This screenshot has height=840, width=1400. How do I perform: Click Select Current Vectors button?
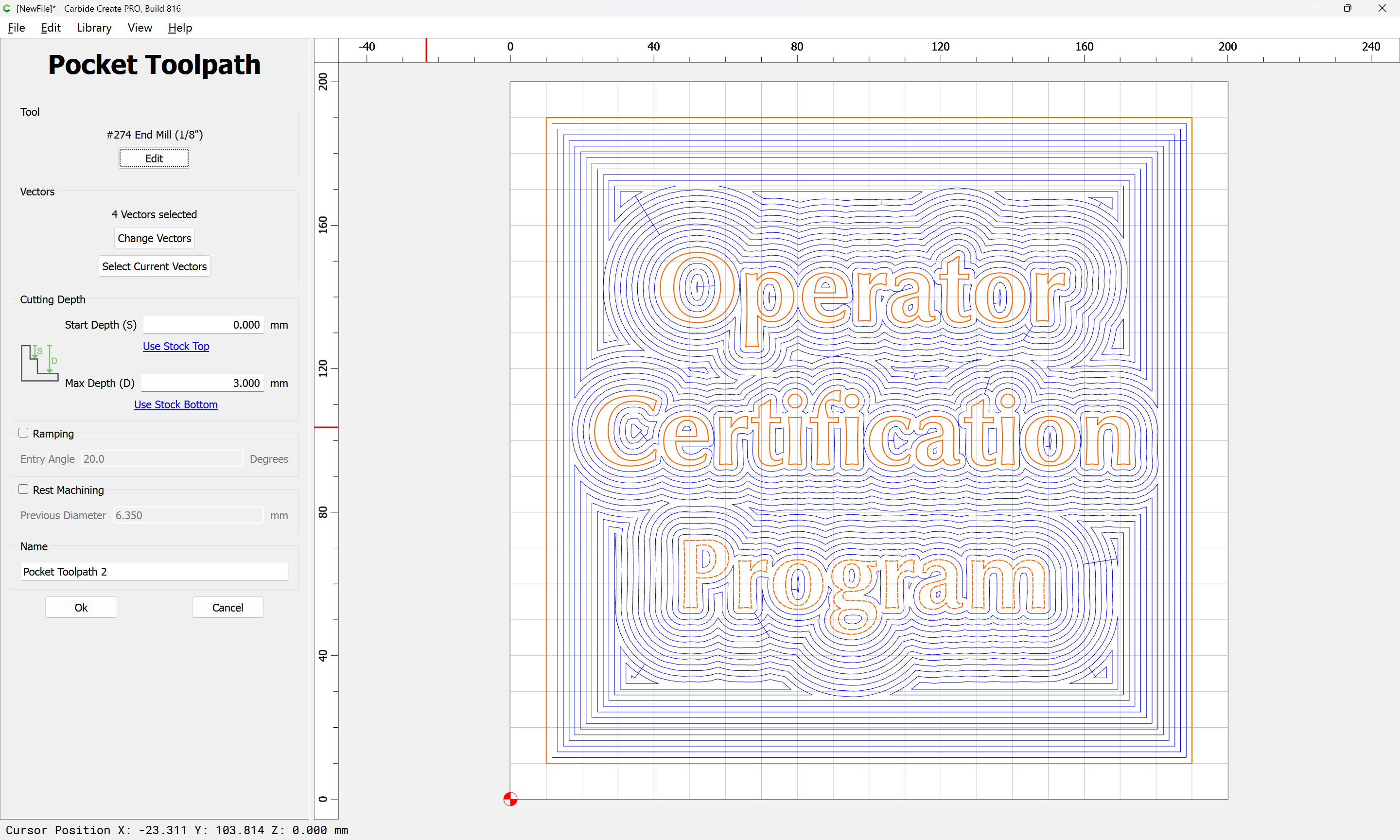tap(155, 266)
